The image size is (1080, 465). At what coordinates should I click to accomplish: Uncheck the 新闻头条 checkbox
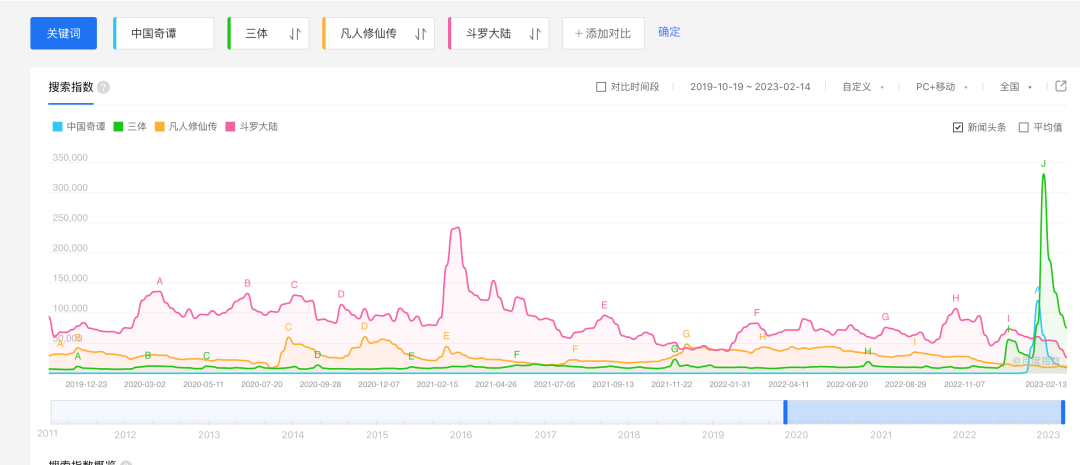pyautogui.click(x=958, y=127)
